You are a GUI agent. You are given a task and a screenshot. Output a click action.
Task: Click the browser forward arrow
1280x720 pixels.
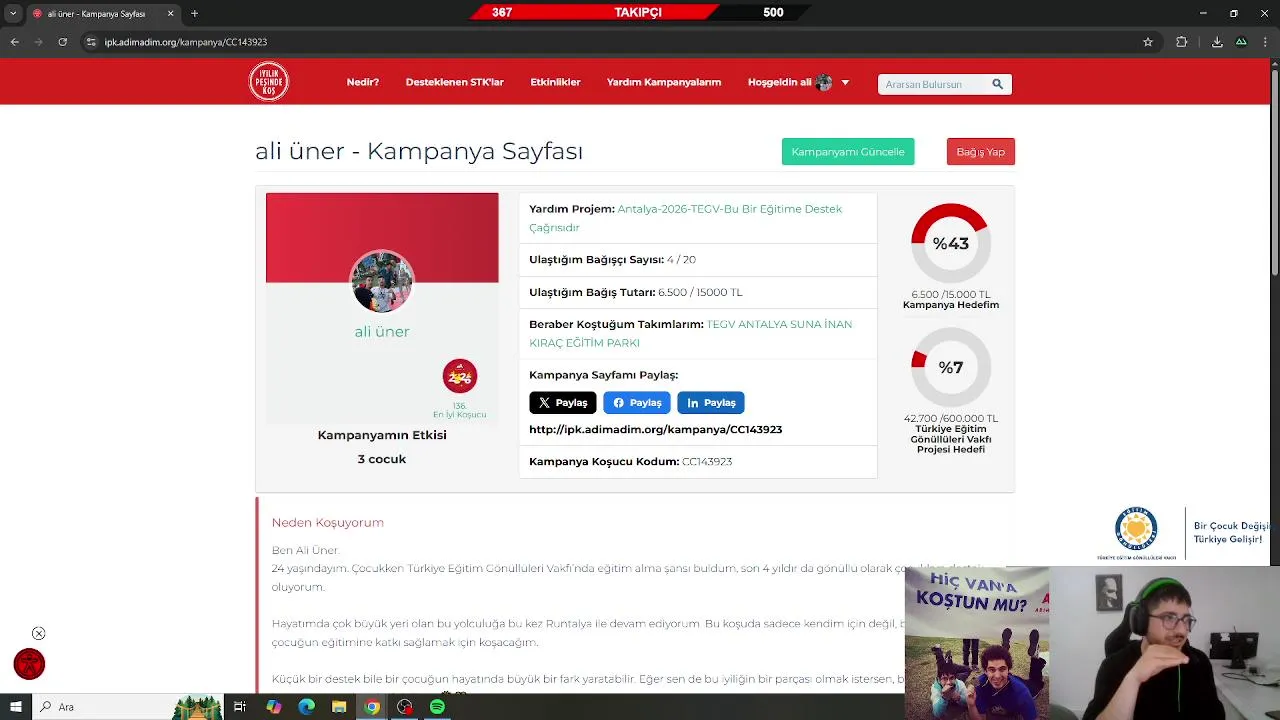38,42
